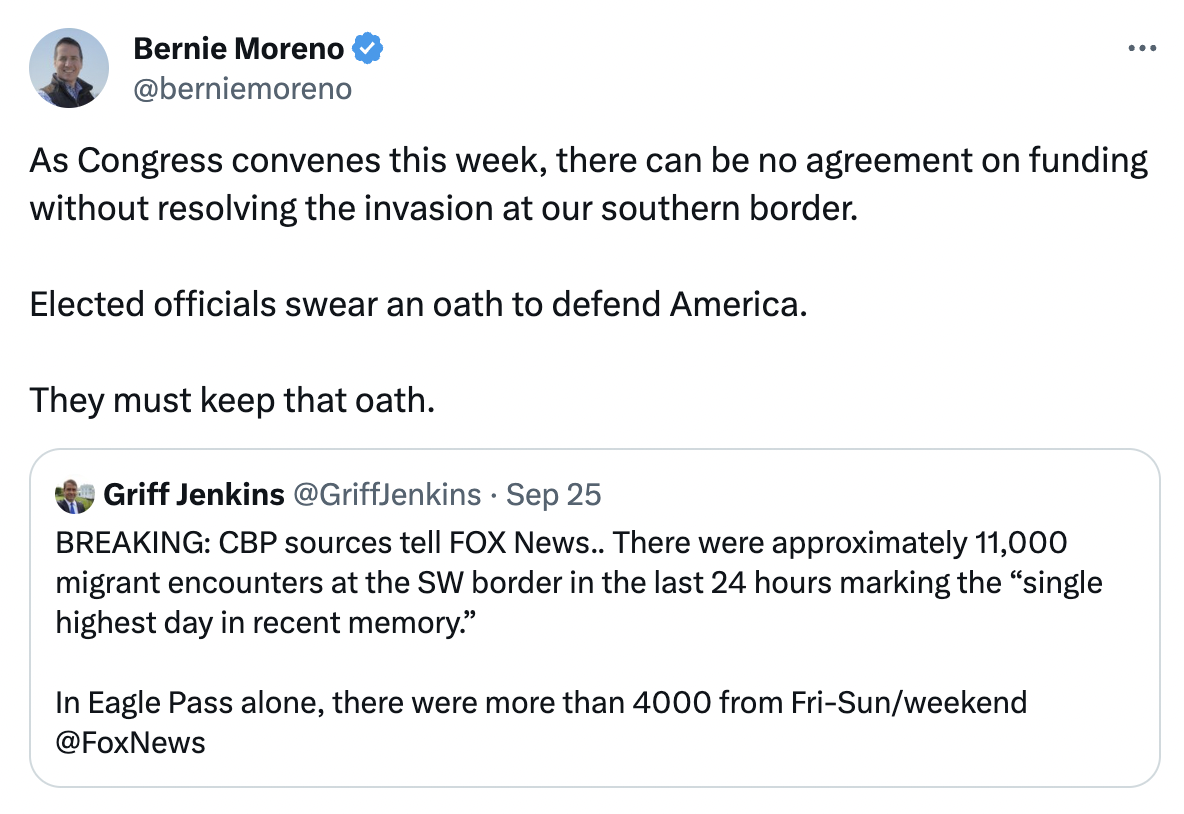Open Griff Jenkins' name in quoted tweet

pos(194,494)
